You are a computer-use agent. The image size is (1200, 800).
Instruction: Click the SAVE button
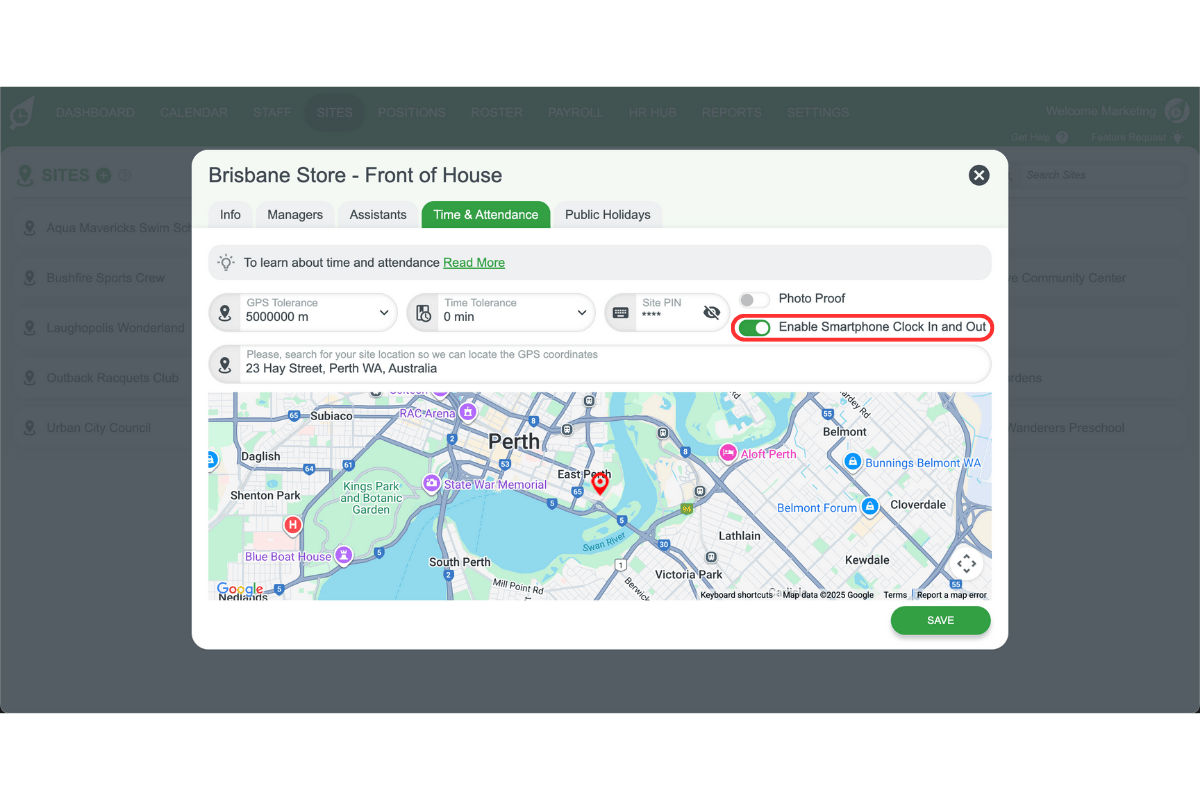tap(940, 620)
